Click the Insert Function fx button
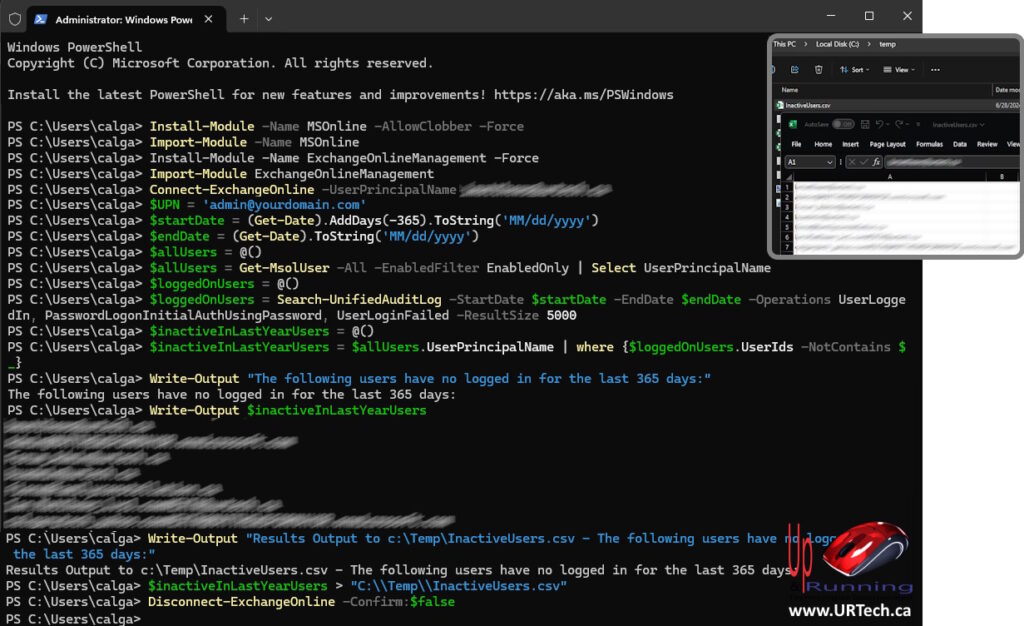 click(876, 162)
